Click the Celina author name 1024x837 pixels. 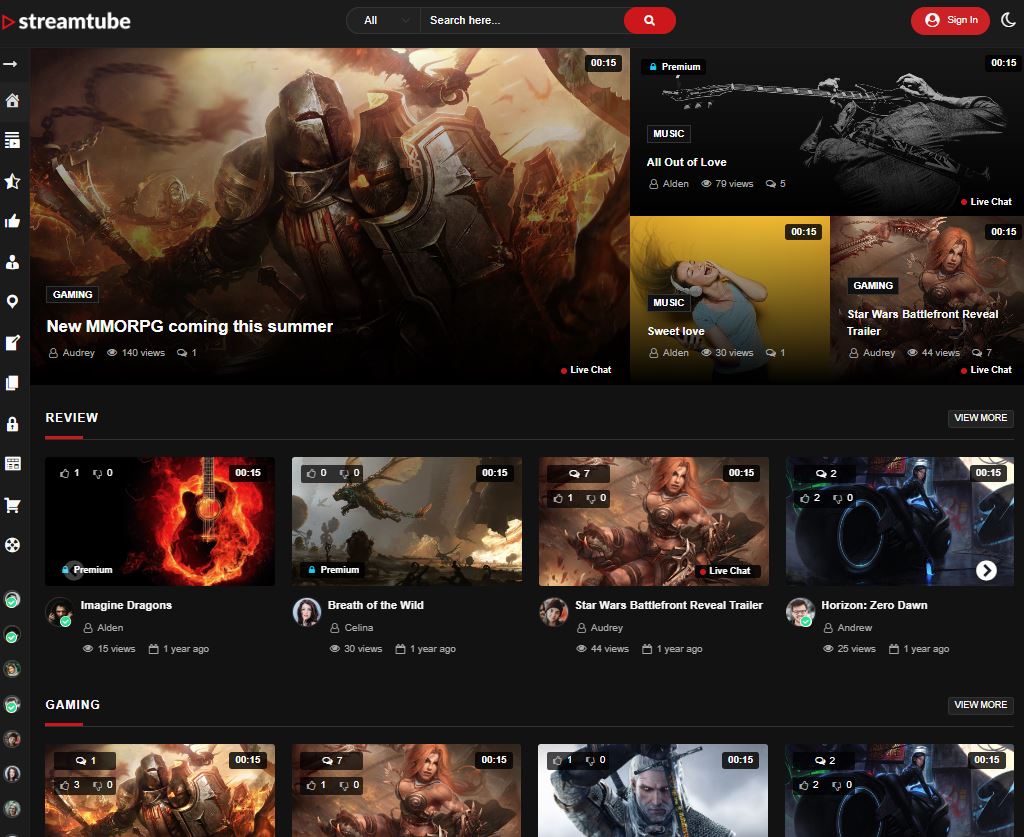point(359,627)
